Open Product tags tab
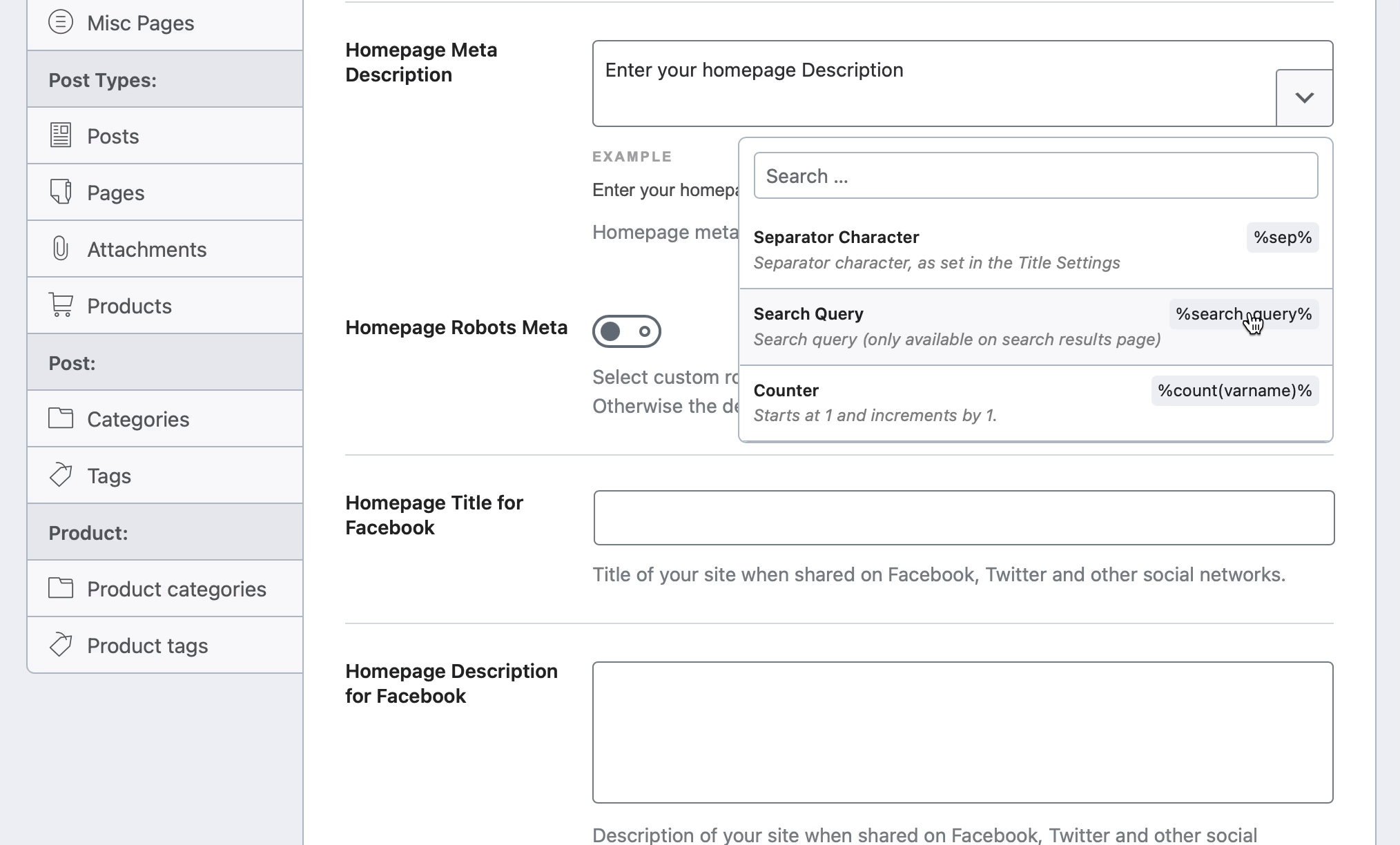1400x845 pixels. [165, 645]
